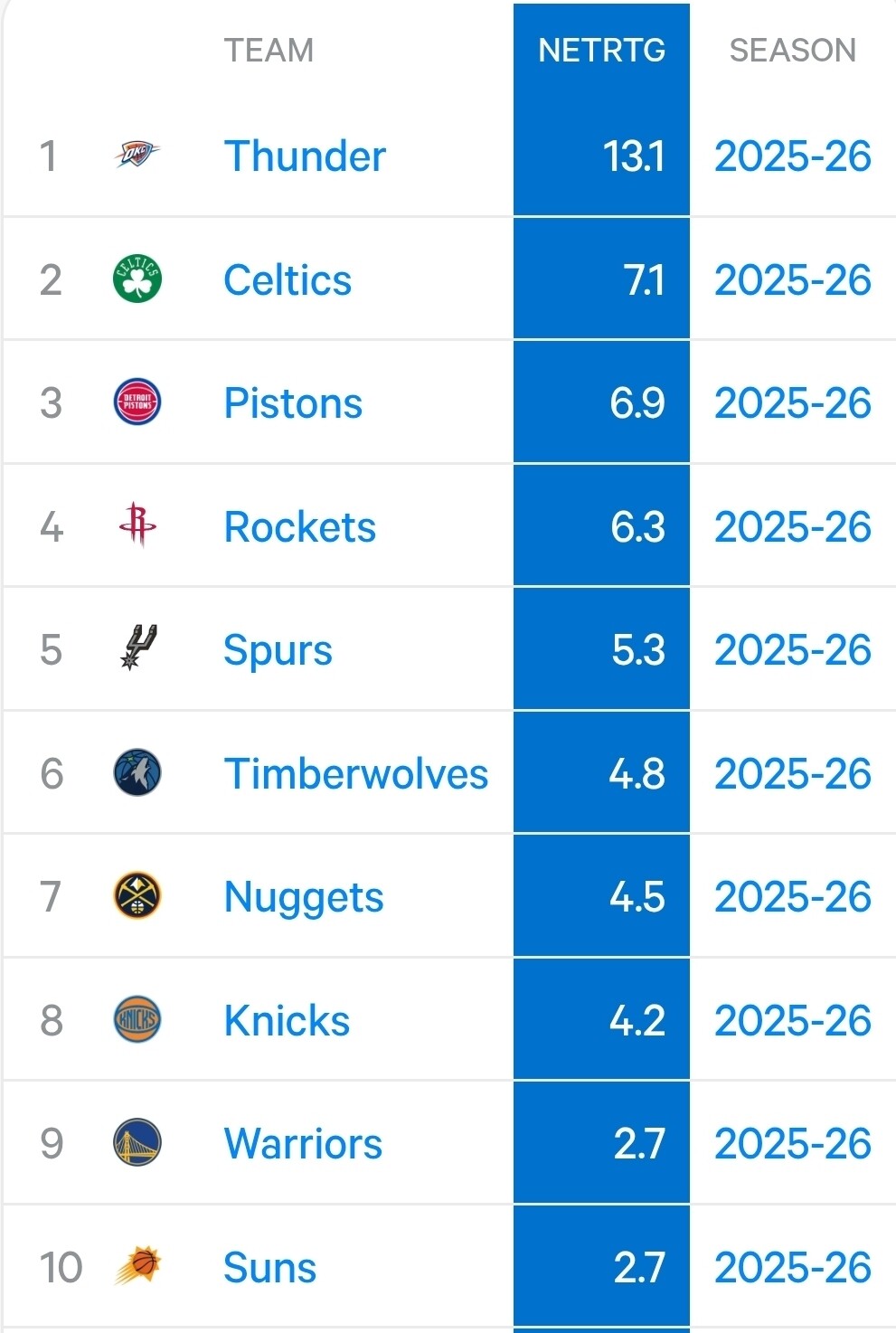Open the Celtics 2025-26 season link
The image size is (896, 1333).
click(792, 280)
